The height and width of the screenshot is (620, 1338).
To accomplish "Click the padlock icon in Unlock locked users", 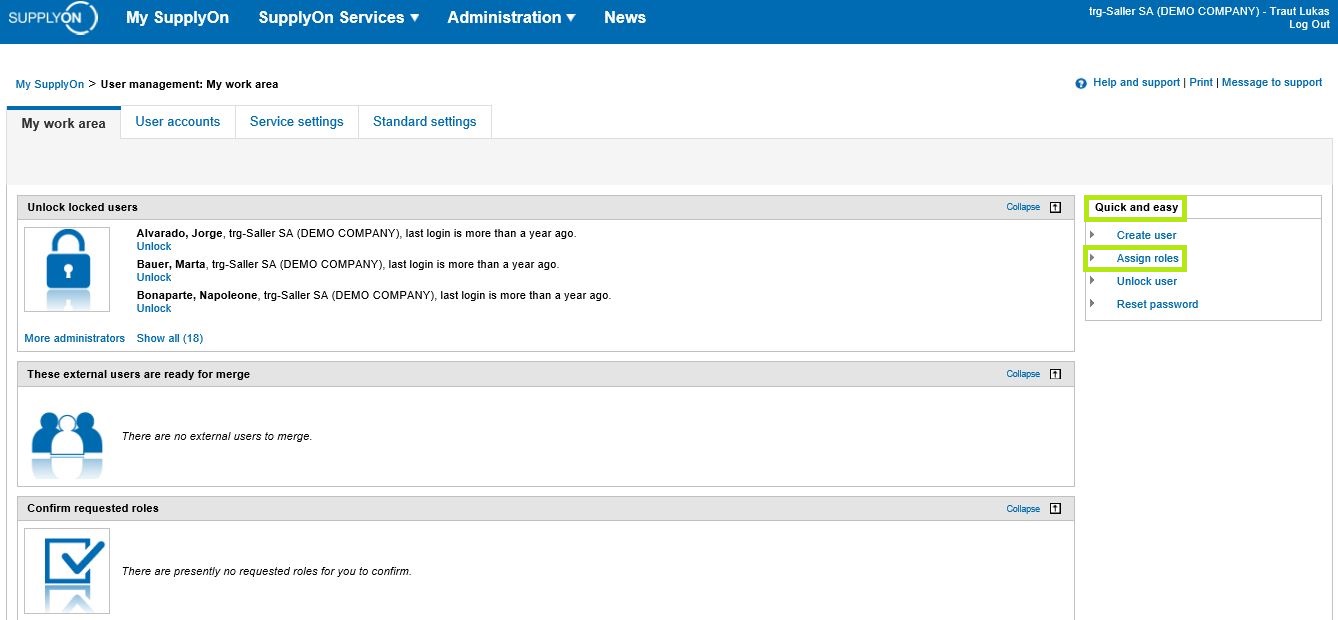I will pyautogui.click(x=67, y=269).
